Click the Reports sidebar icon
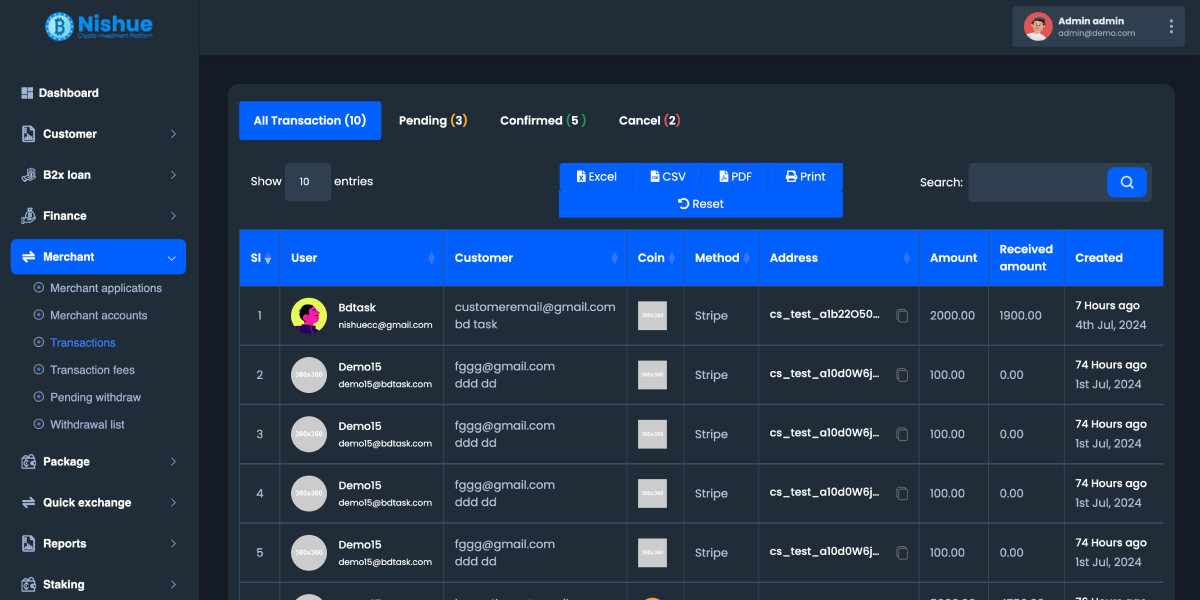The image size is (1200, 600). coord(28,543)
